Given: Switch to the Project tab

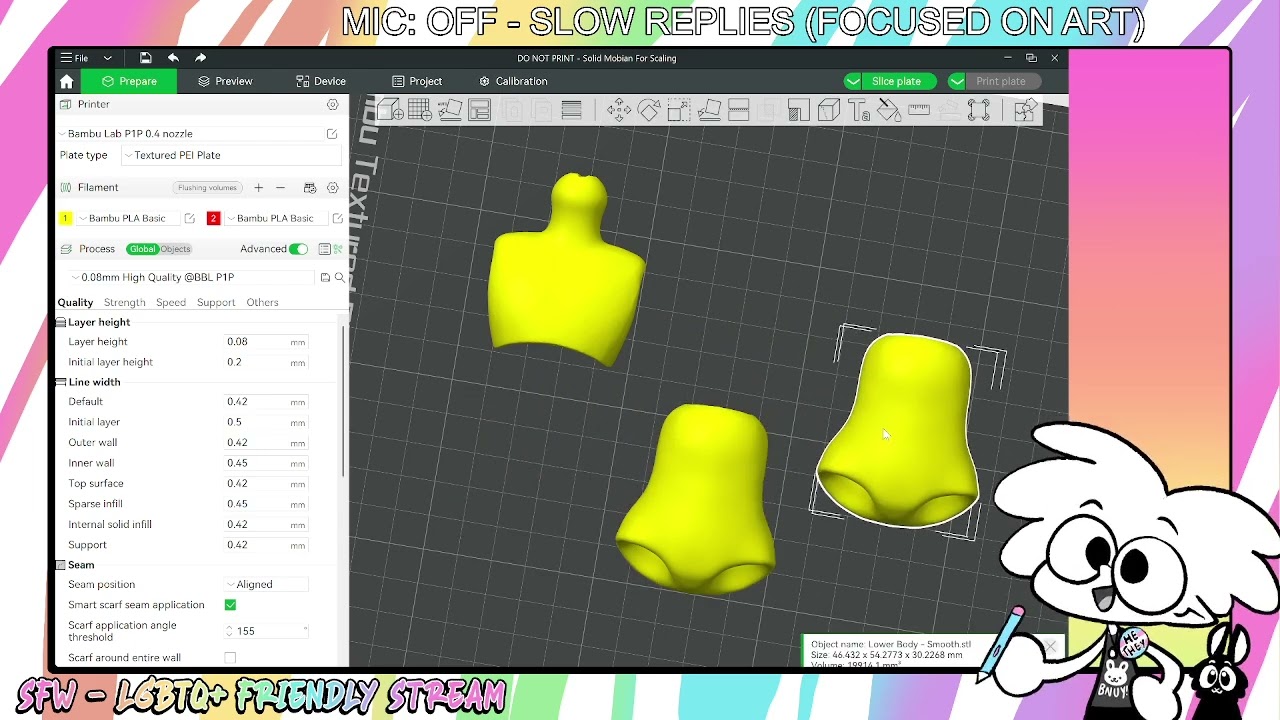Looking at the screenshot, I should (x=417, y=81).
